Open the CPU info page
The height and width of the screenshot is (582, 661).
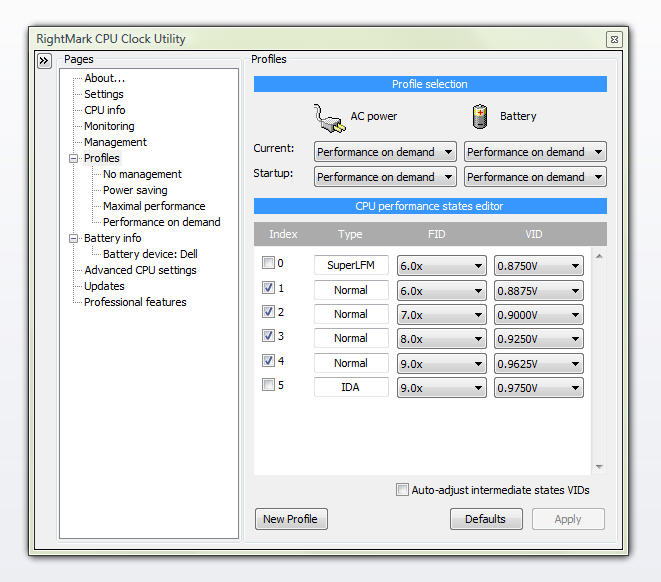coord(105,110)
